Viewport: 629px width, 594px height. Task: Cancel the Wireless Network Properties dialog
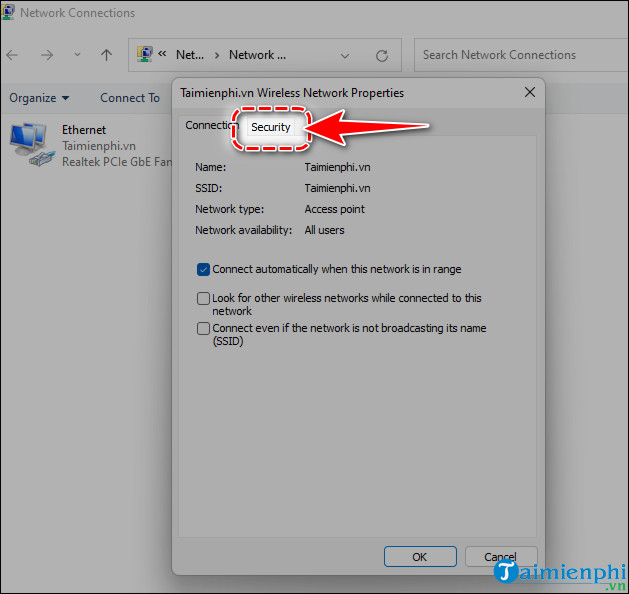pos(501,557)
